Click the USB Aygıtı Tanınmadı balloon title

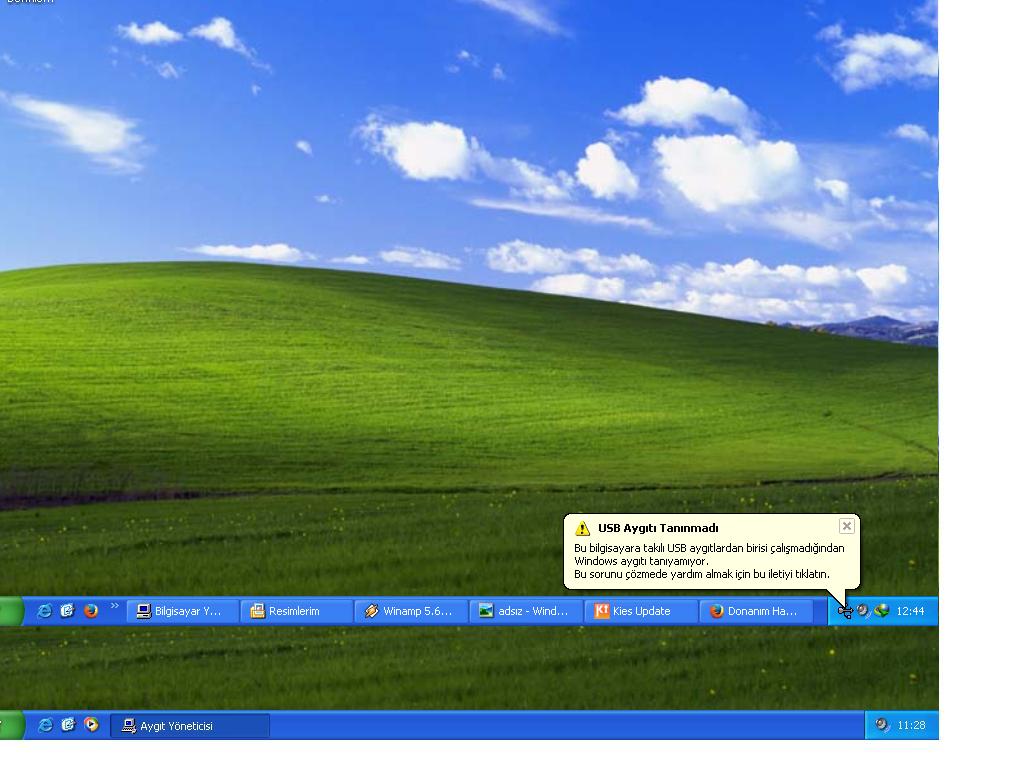point(658,528)
